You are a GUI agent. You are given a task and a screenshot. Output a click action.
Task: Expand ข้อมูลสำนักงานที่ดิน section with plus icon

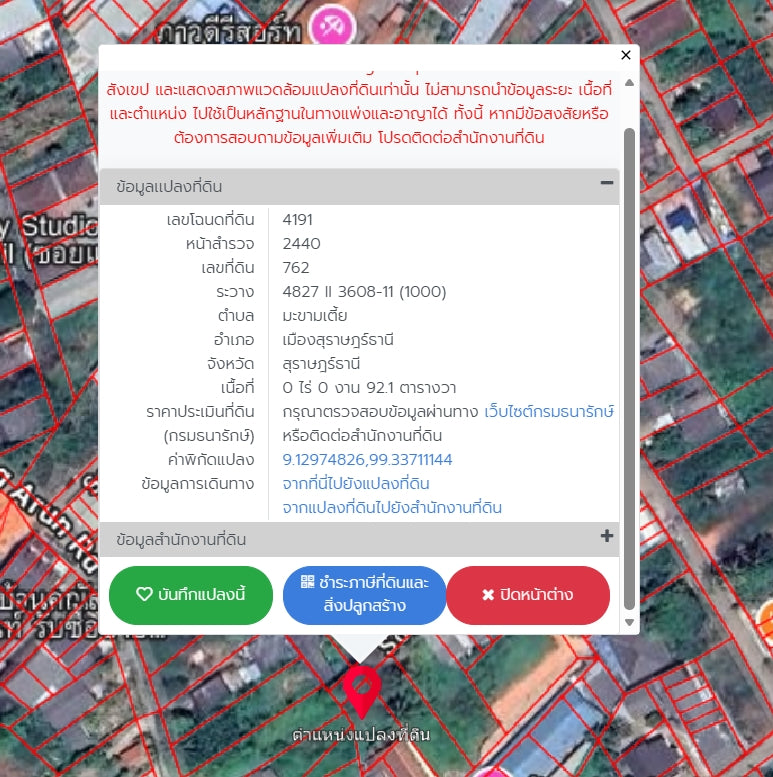[606, 537]
